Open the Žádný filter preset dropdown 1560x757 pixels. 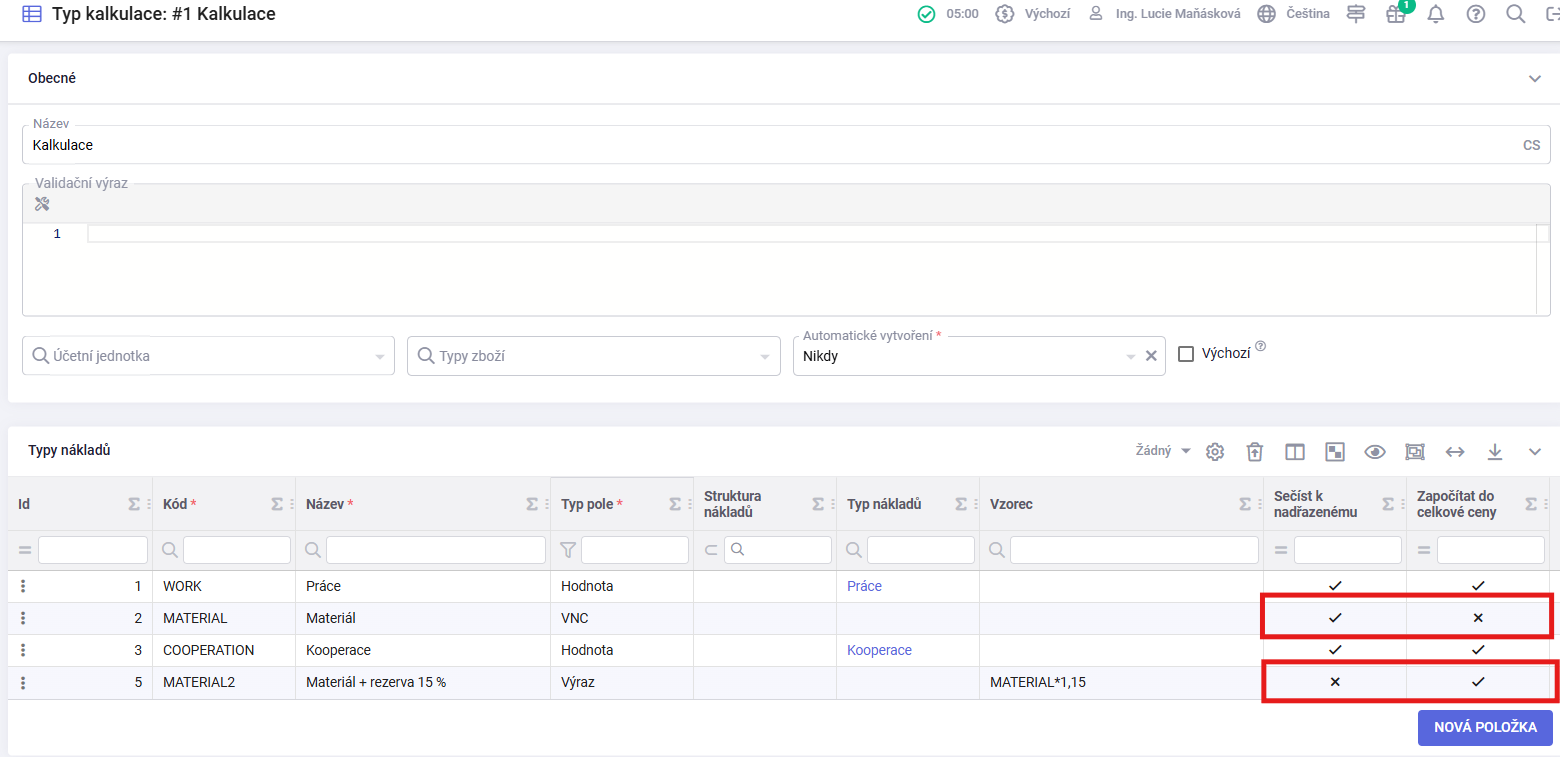coord(1163,451)
